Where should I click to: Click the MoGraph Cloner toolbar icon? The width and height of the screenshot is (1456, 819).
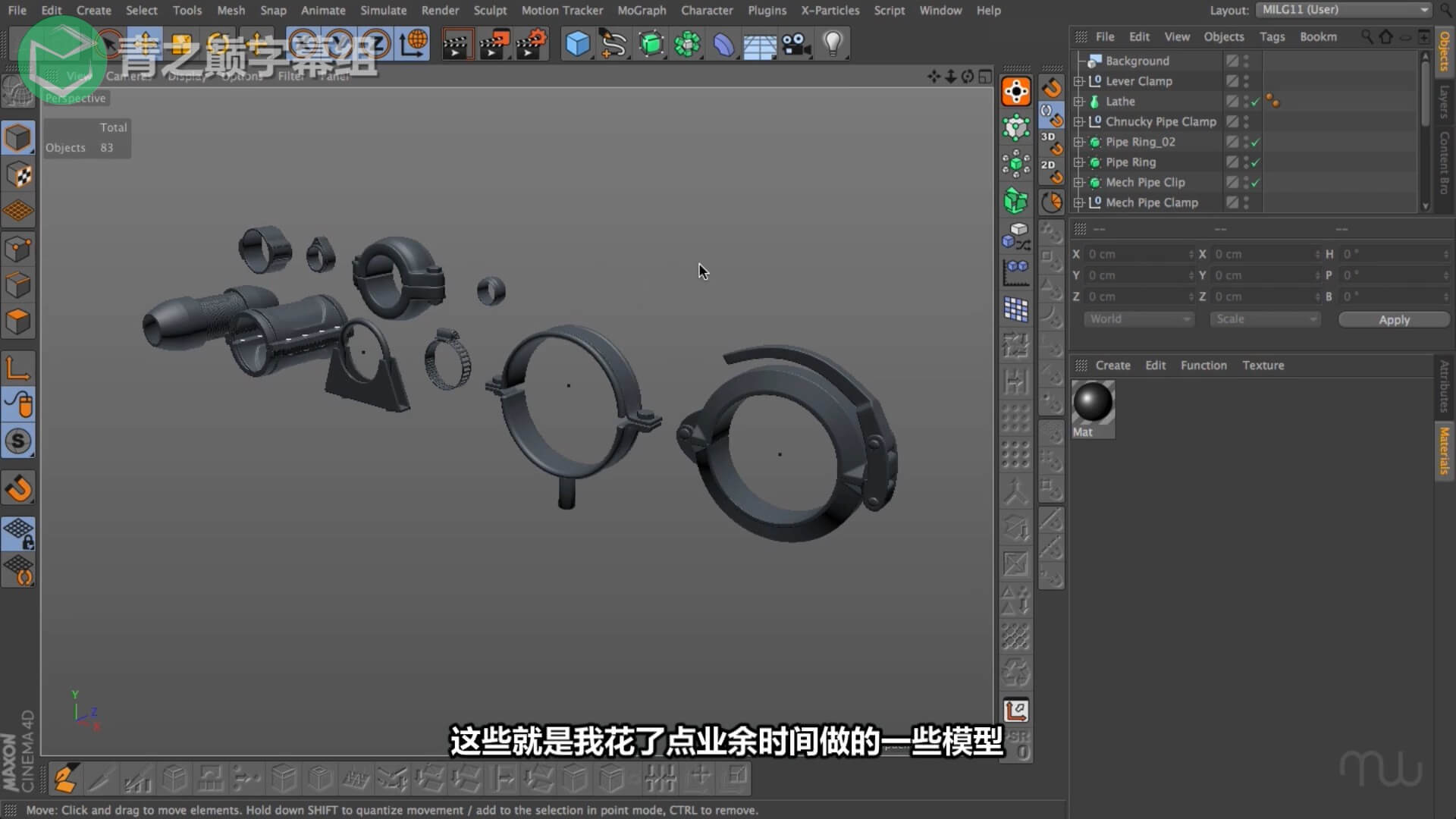[687, 43]
